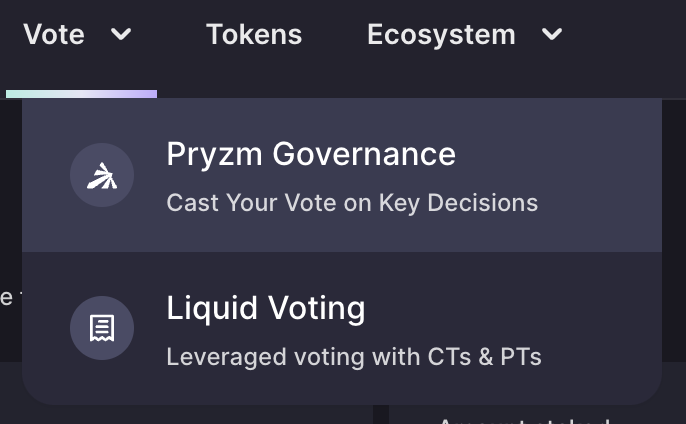This screenshot has height=424, width=686.
Task: Click the round badge behind the receipt icon
Action: point(102,328)
